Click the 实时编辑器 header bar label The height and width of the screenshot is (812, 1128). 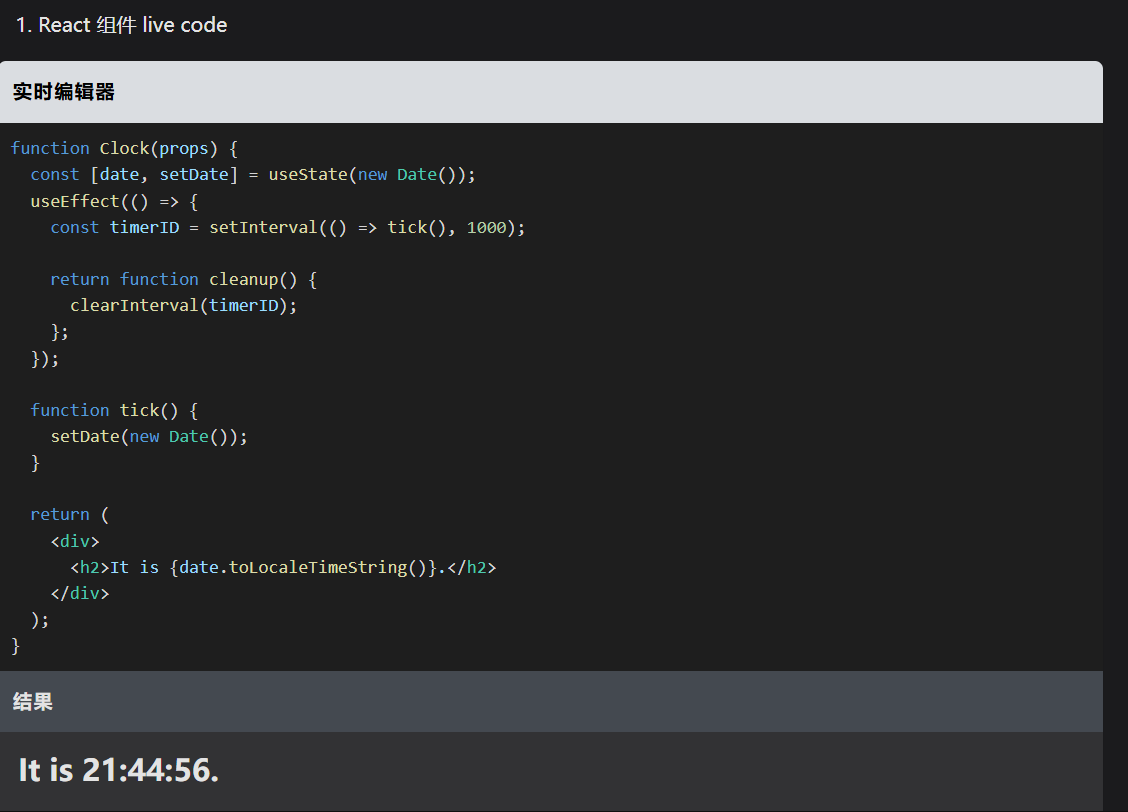[64, 92]
